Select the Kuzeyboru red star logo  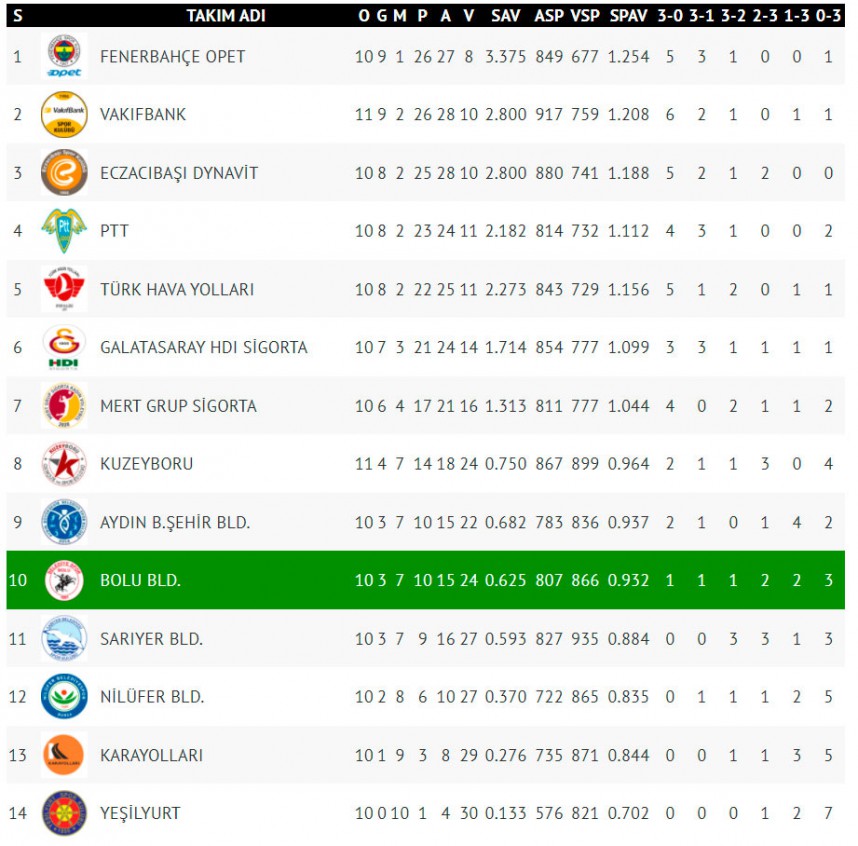[64, 464]
